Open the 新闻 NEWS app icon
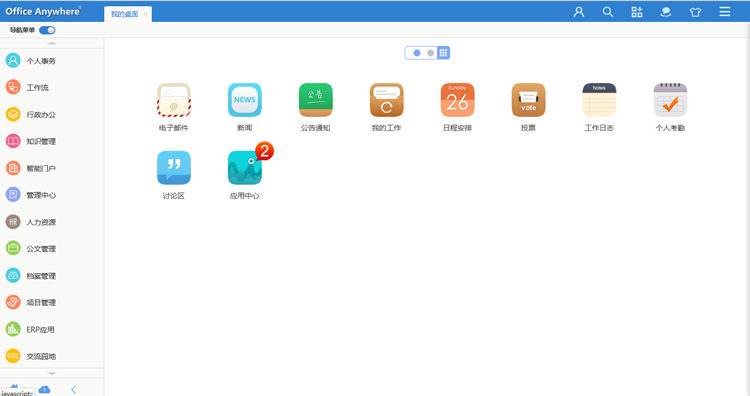 pos(244,100)
